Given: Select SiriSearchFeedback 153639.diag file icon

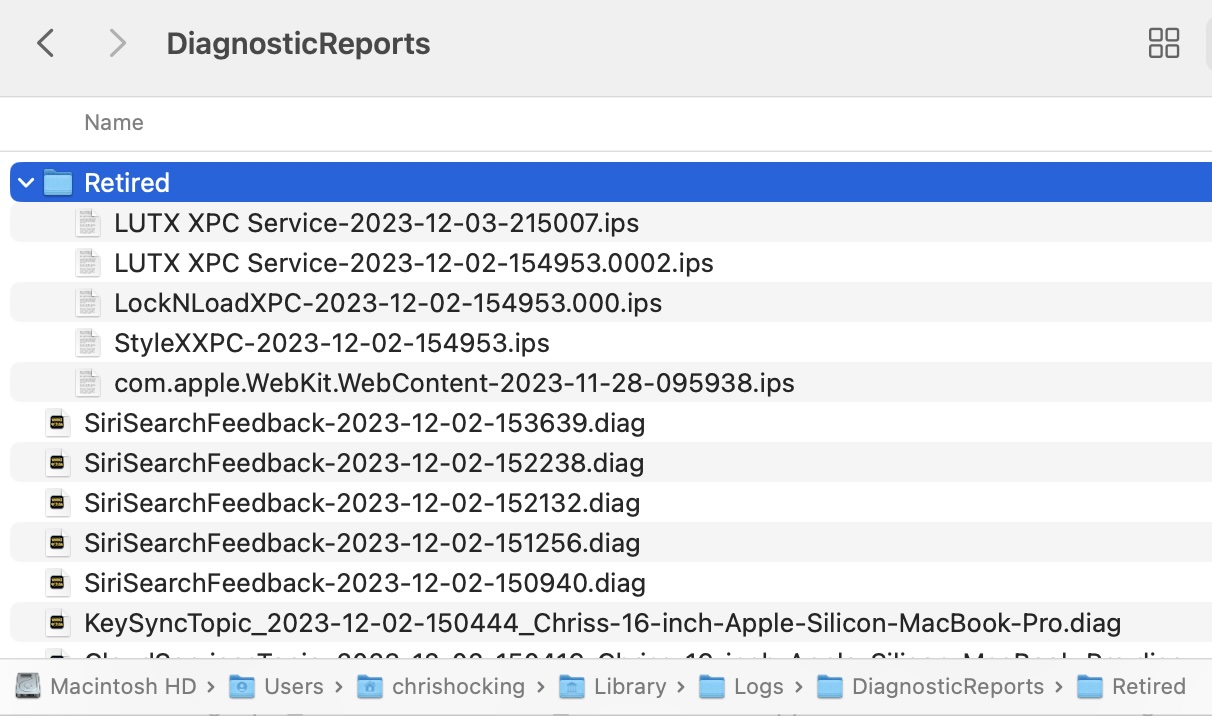Looking at the screenshot, I should pyautogui.click(x=58, y=423).
